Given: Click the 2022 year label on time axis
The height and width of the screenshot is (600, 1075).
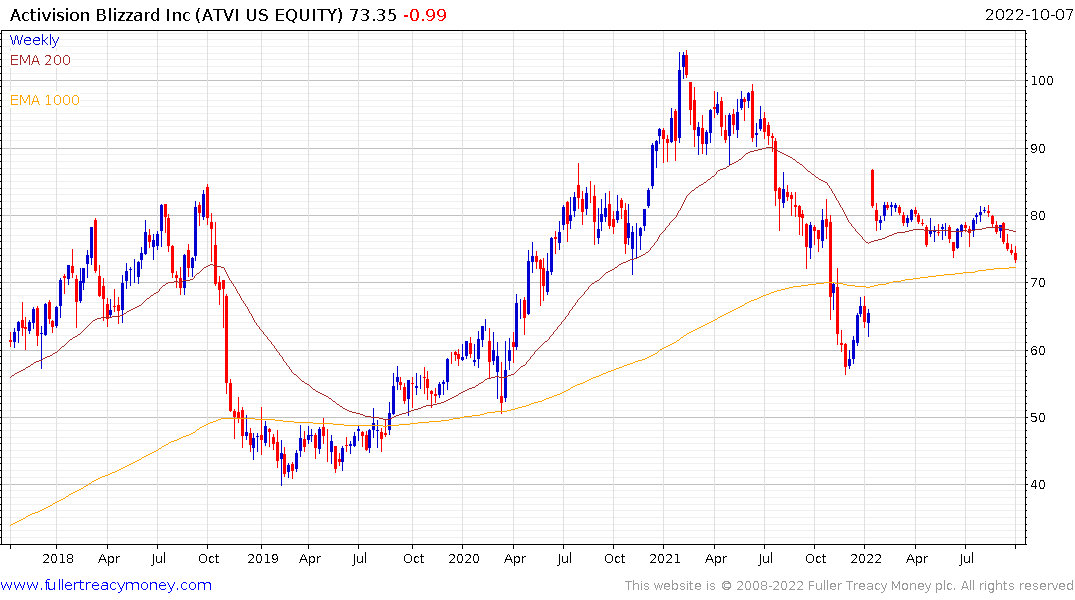Looking at the screenshot, I should (866, 558).
